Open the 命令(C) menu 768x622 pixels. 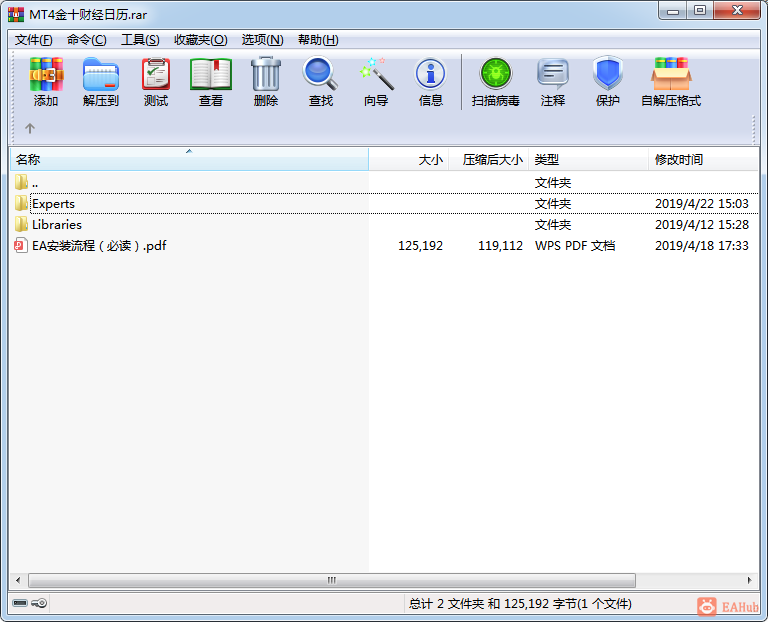[x=87, y=40]
